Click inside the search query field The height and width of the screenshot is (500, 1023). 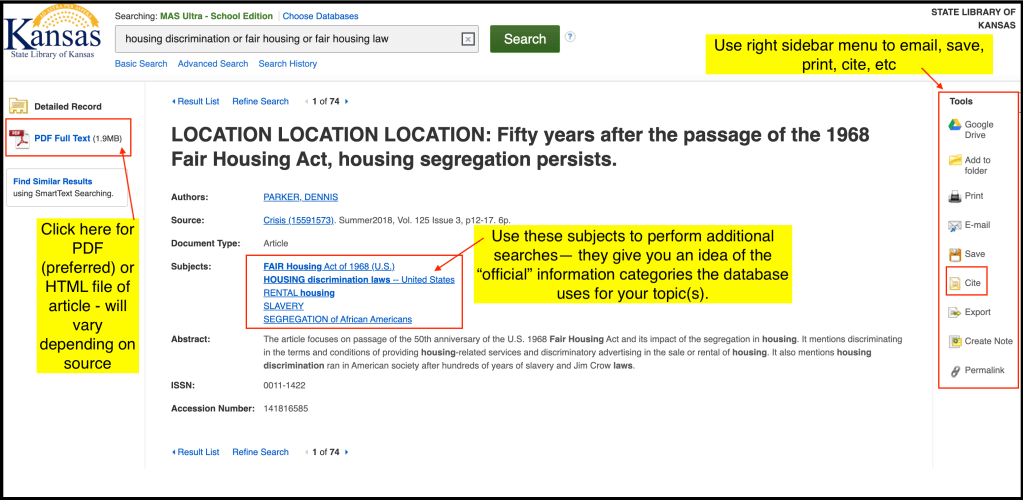285,39
